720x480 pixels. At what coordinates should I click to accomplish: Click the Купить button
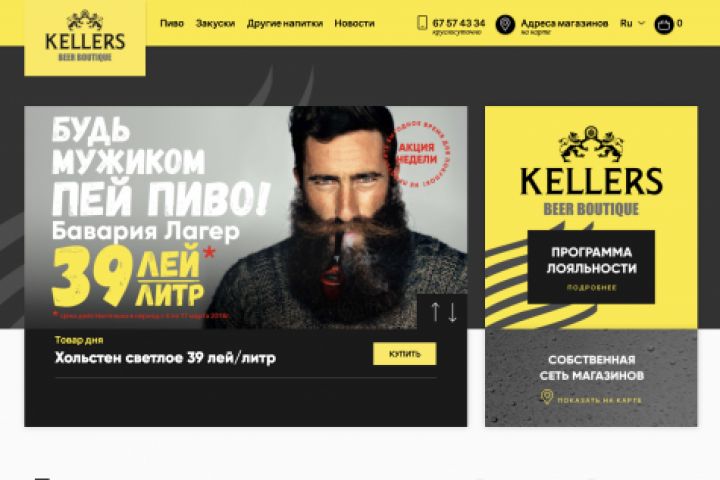[405, 354]
